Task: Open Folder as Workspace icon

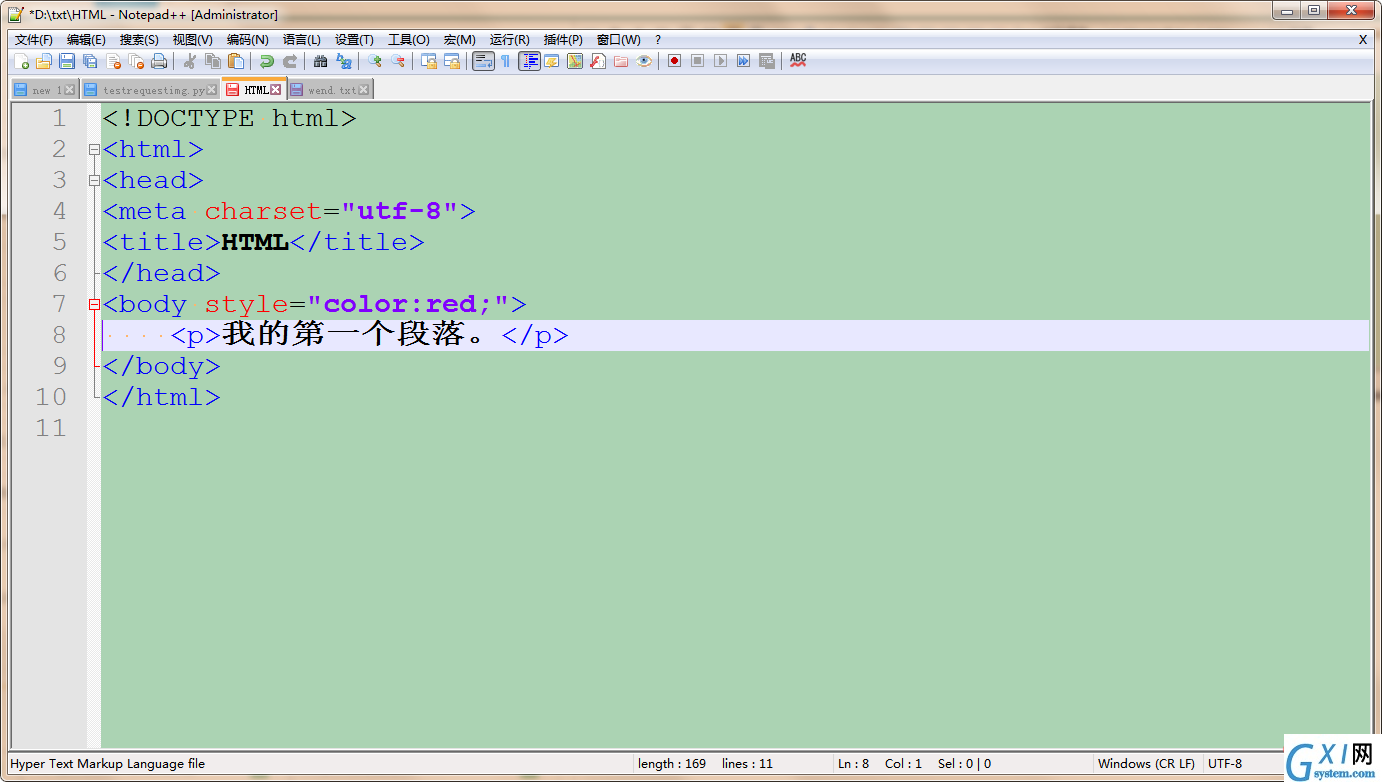Action: (621, 61)
